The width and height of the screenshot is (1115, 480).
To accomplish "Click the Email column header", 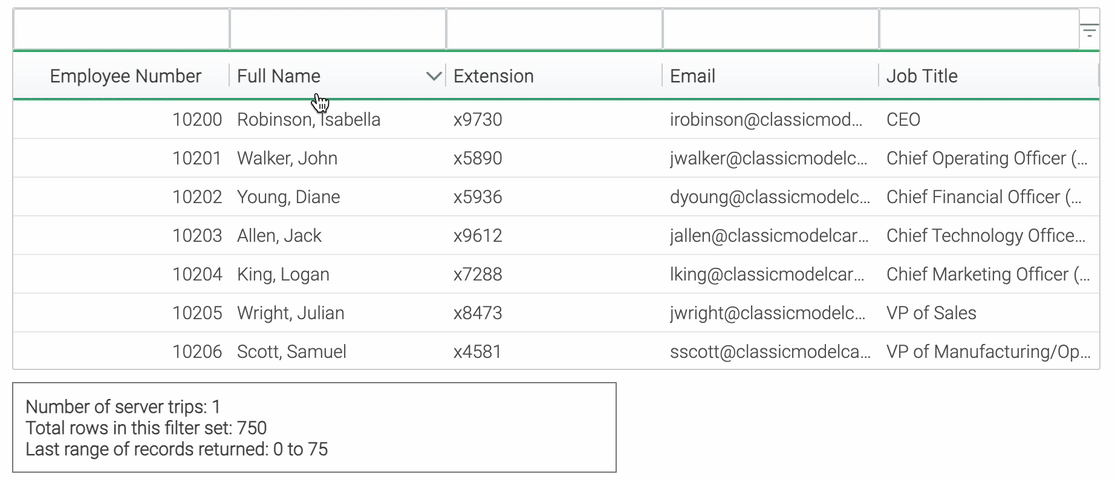I will coord(771,76).
